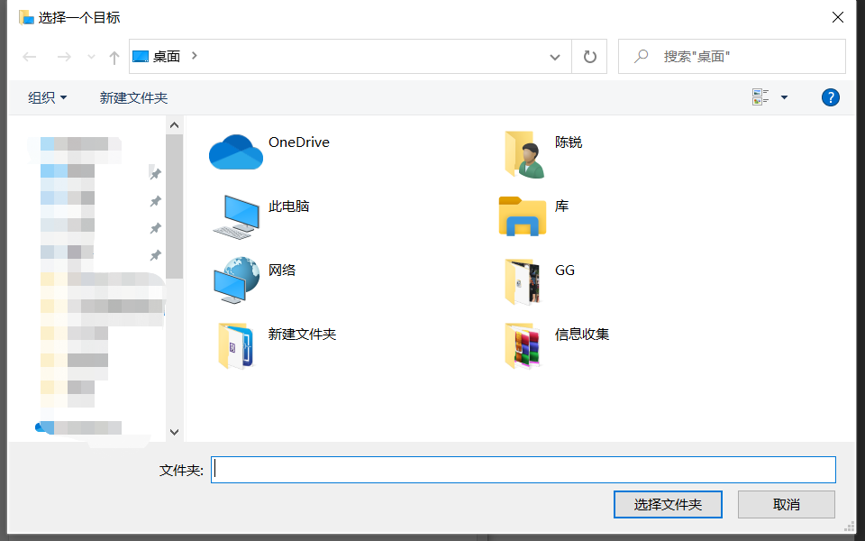Screen dimensions: 865x541
Task: Go up one folder level
Action: 114,57
